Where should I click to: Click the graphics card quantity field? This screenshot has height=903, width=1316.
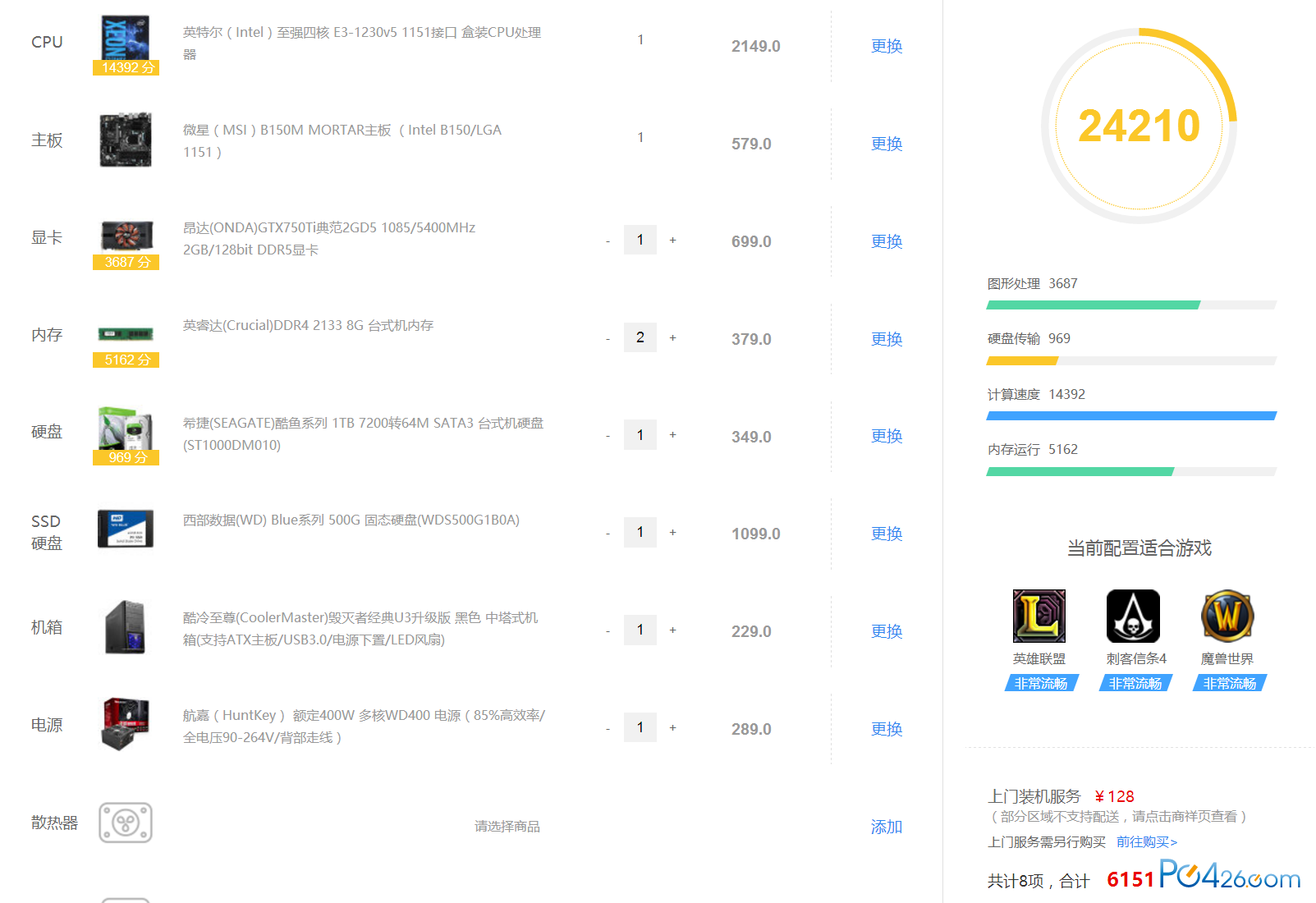(640, 240)
